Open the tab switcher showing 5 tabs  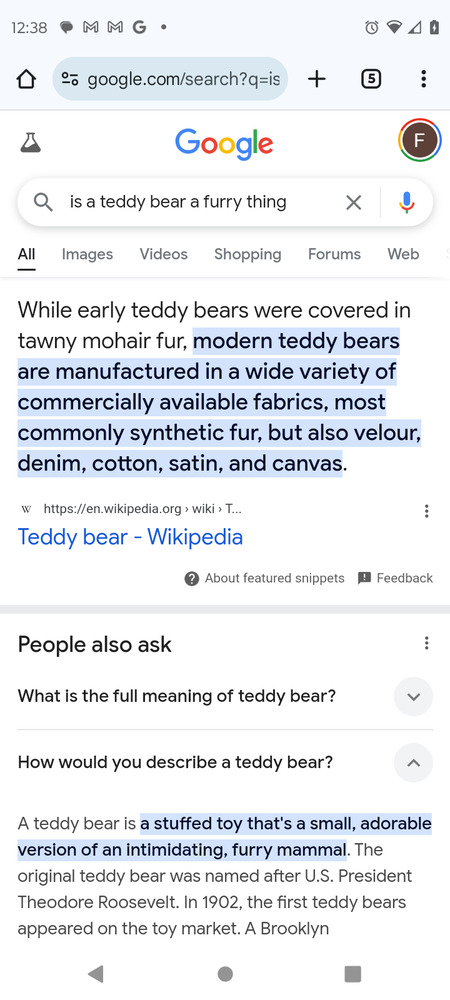point(371,79)
